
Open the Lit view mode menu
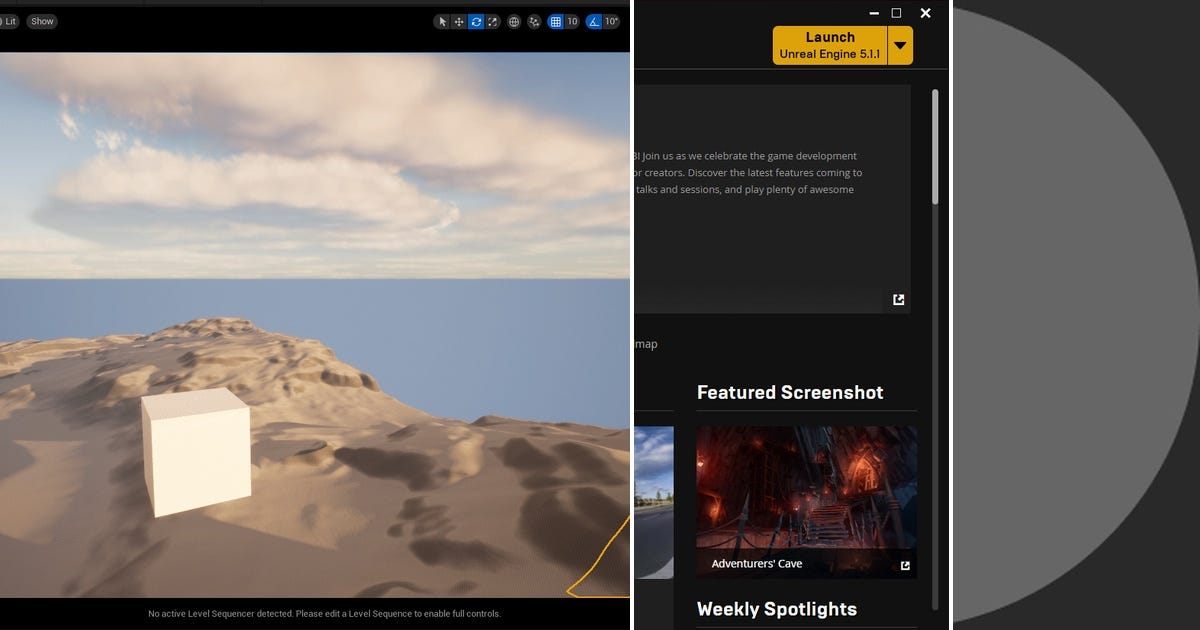pyautogui.click(x=8, y=21)
